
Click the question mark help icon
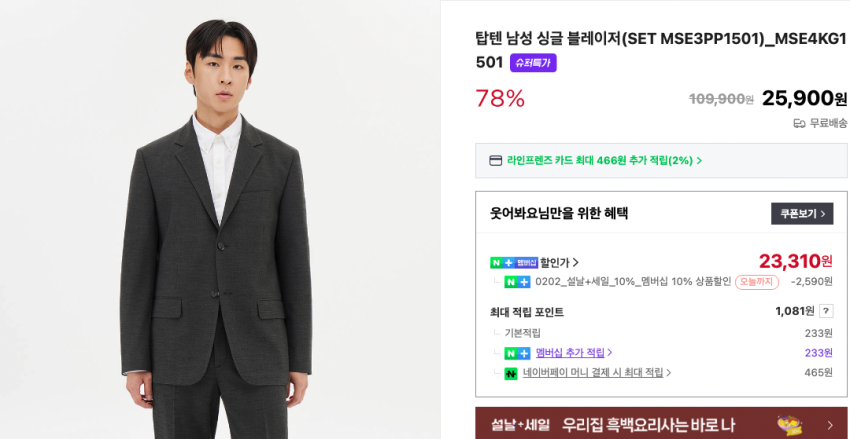[x=826, y=311]
